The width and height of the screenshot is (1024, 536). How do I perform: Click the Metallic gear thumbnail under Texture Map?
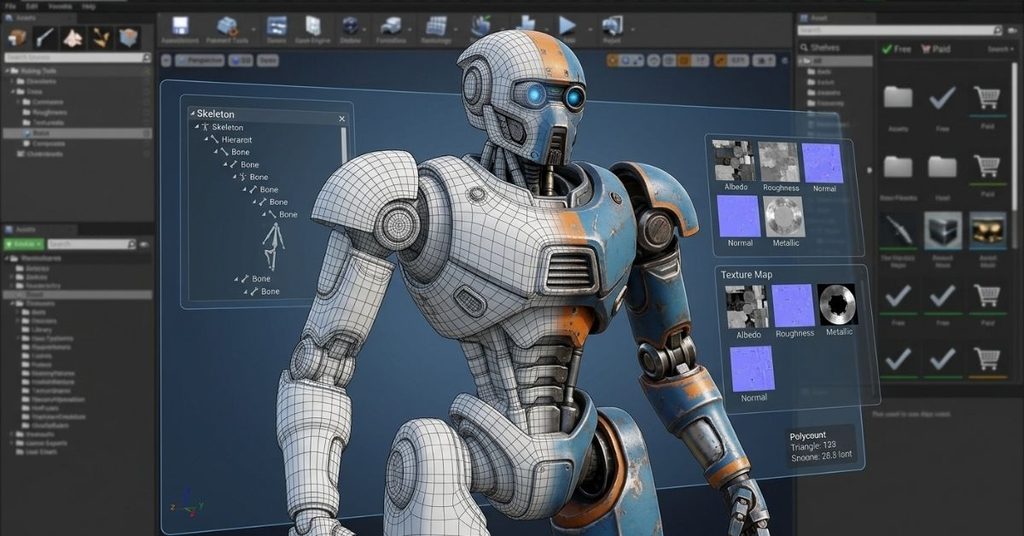point(837,304)
